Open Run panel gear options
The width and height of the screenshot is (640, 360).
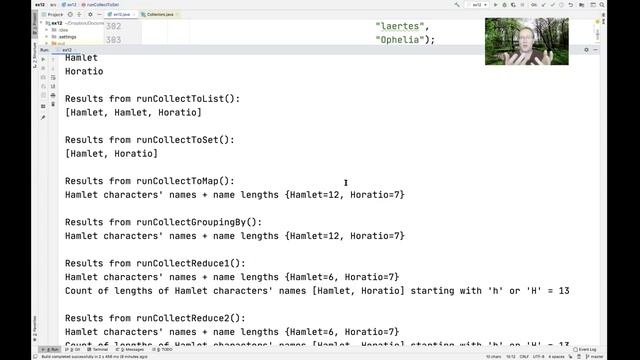(x=587, y=50)
